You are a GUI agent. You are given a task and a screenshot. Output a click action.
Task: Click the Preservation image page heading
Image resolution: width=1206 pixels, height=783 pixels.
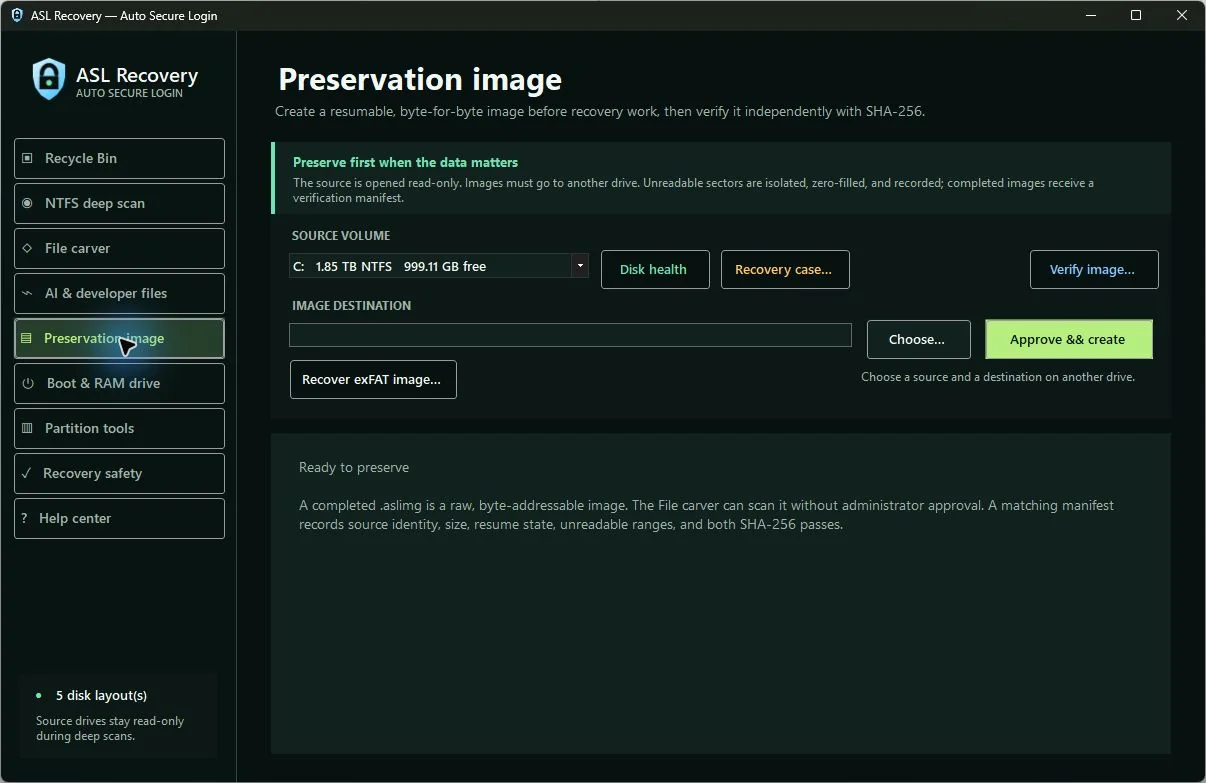point(420,79)
